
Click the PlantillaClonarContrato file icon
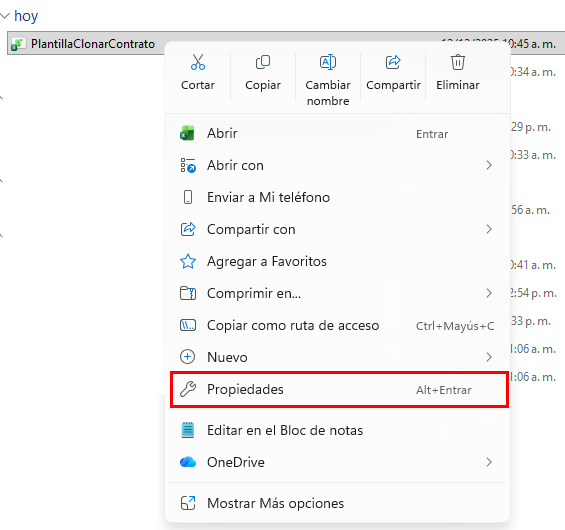point(17,44)
